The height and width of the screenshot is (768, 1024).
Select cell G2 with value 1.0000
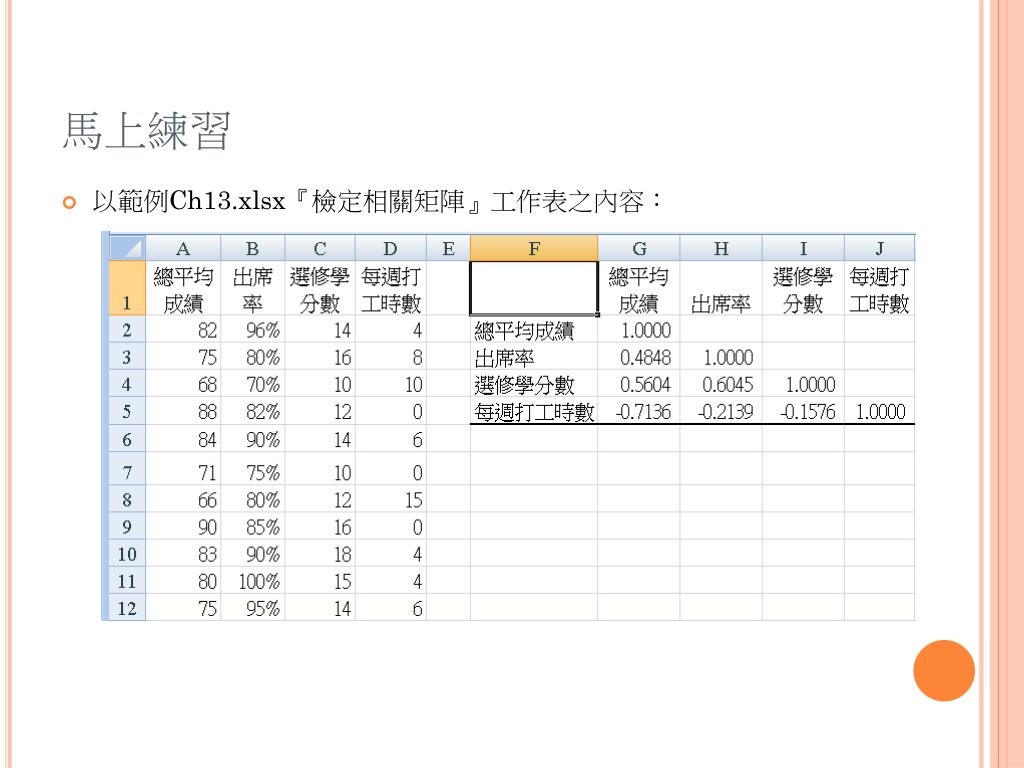(x=639, y=330)
